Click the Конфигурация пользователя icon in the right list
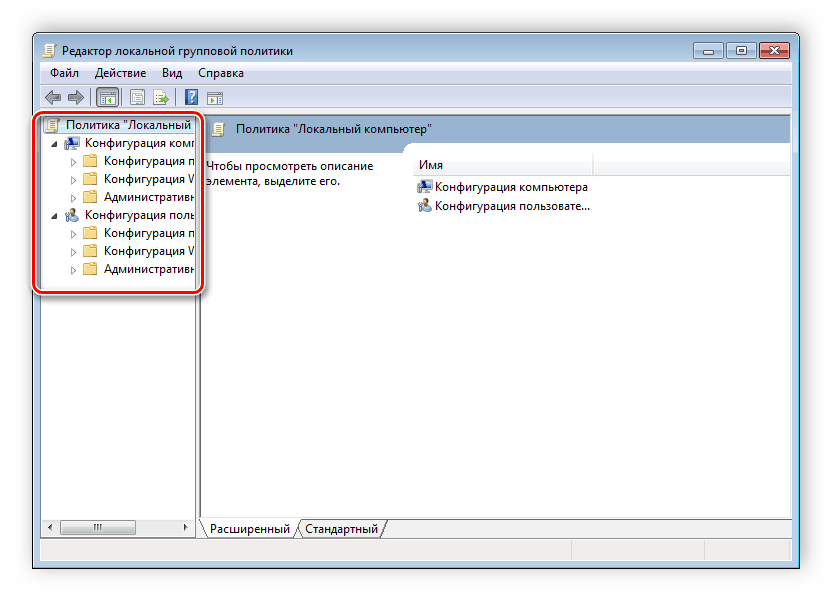 (x=425, y=206)
